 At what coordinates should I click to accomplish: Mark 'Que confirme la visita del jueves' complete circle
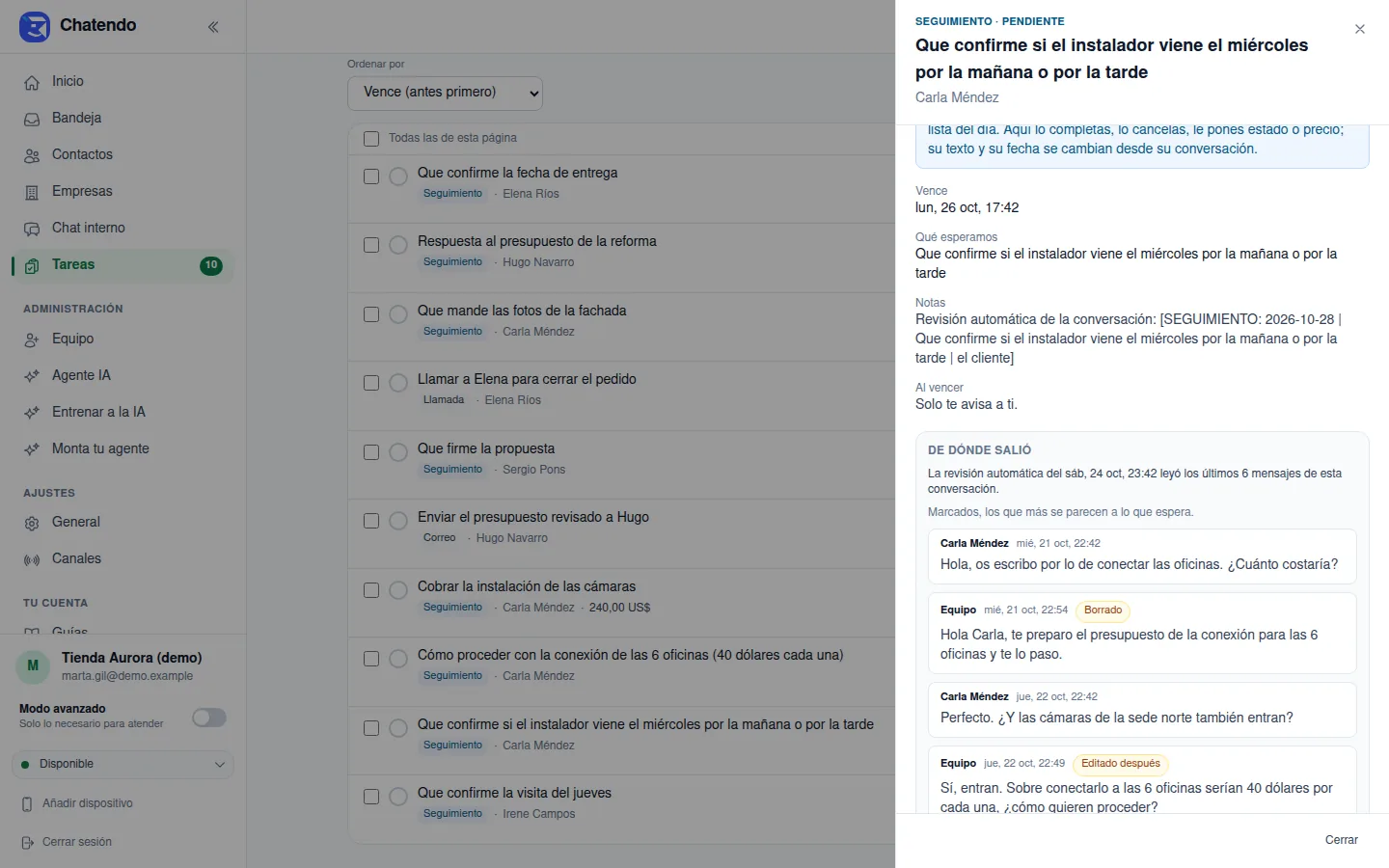coord(398,797)
